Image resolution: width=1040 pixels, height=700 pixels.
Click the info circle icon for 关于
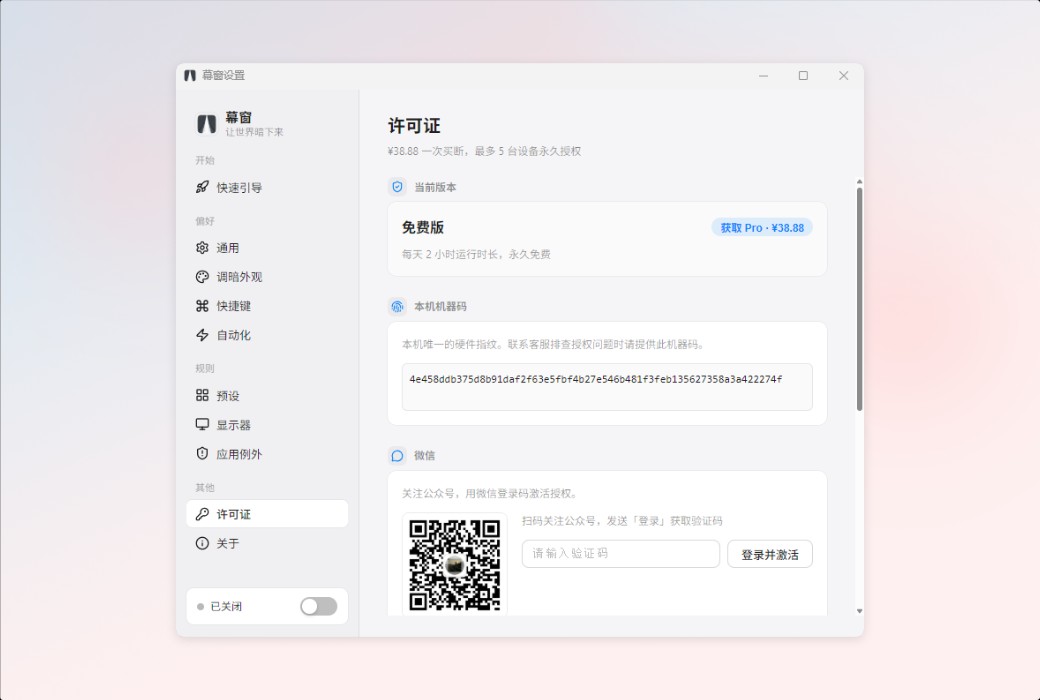(202, 543)
